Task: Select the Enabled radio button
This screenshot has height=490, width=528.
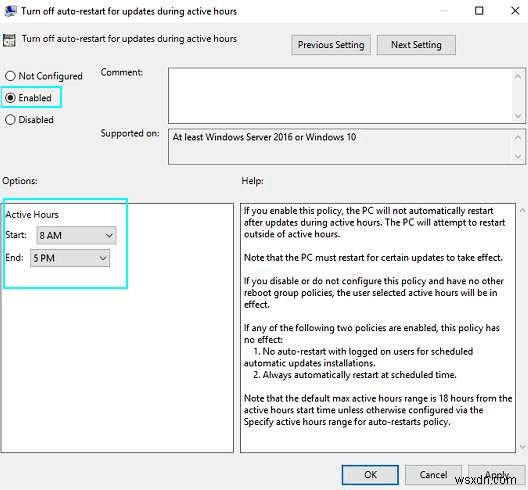Action: coord(10,98)
